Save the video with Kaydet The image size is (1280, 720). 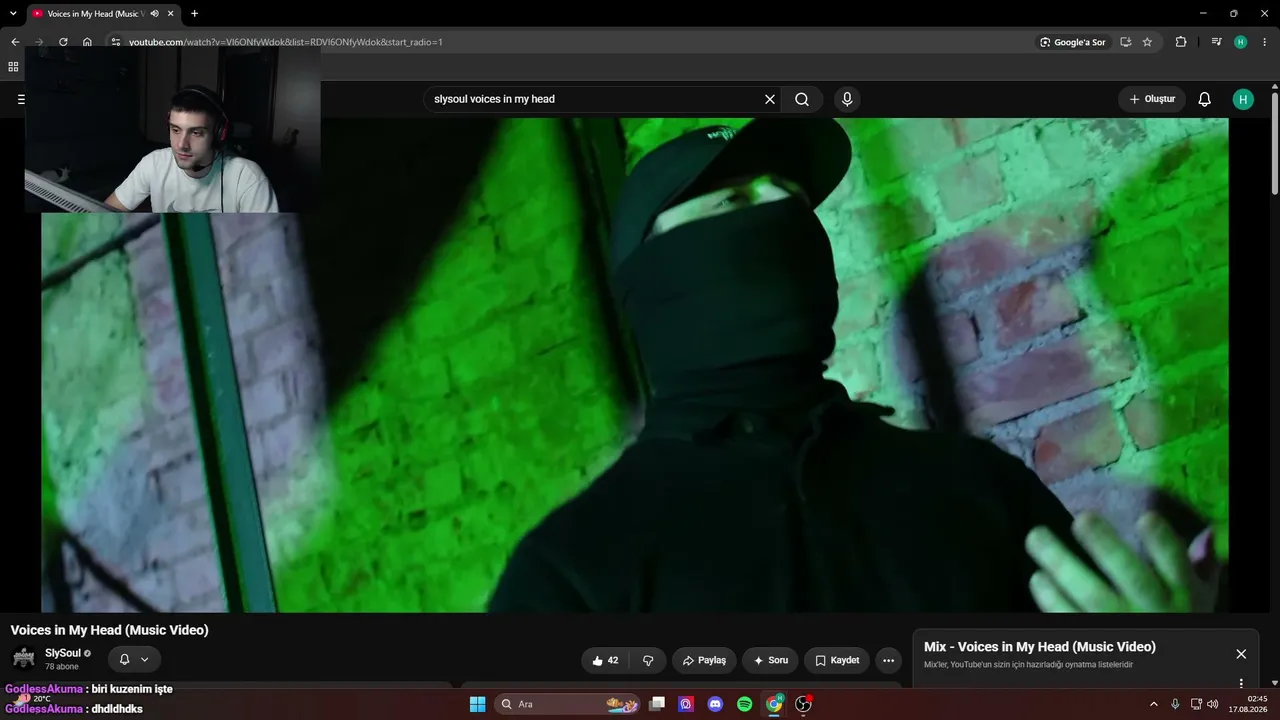point(837,660)
